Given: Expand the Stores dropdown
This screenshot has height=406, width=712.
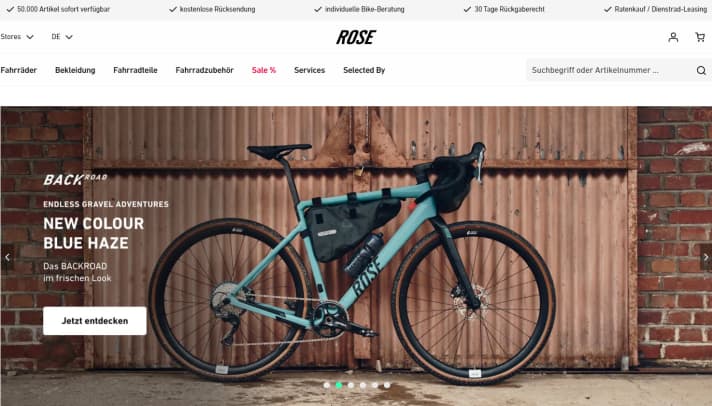Looking at the screenshot, I should point(17,37).
